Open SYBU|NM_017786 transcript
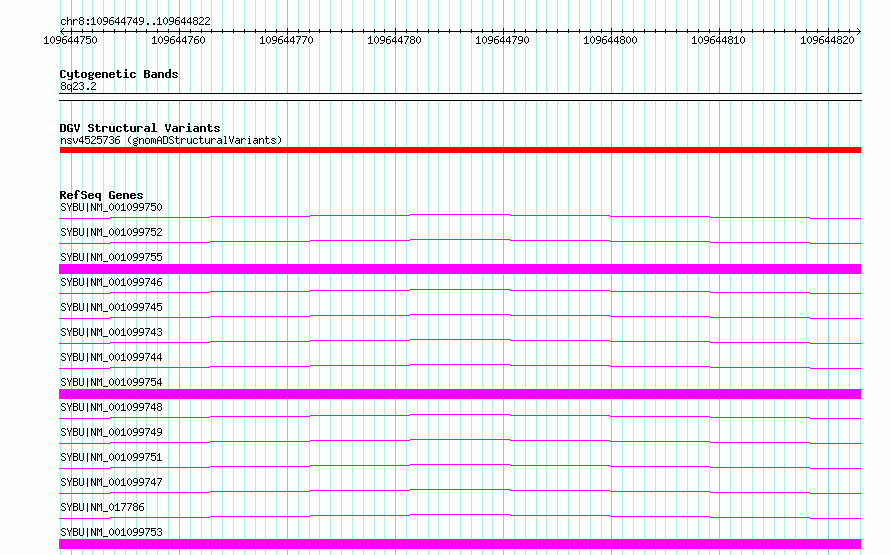Image resolution: width=890 pixels, height=555 pixels. click(x=102, y=507)
